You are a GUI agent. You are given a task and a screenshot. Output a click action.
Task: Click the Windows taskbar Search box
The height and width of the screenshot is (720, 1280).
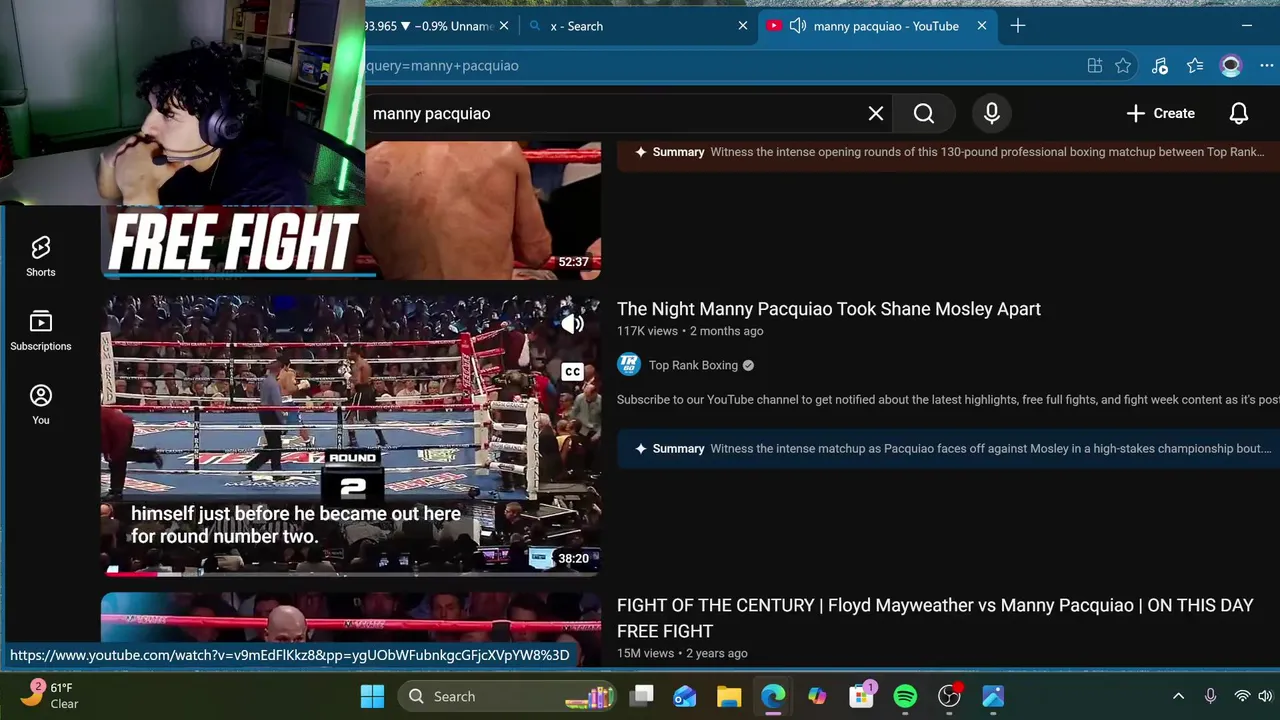click(x=505, y=696)
